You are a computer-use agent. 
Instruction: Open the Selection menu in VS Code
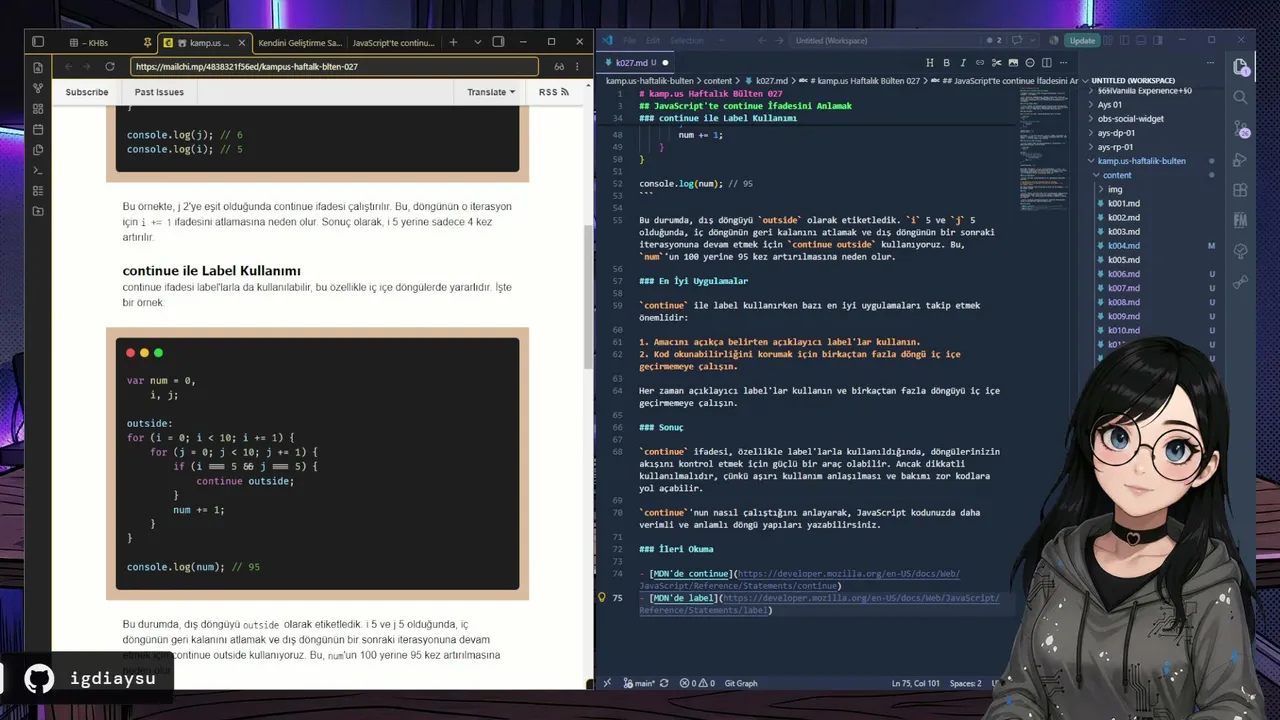coord(687,41)
